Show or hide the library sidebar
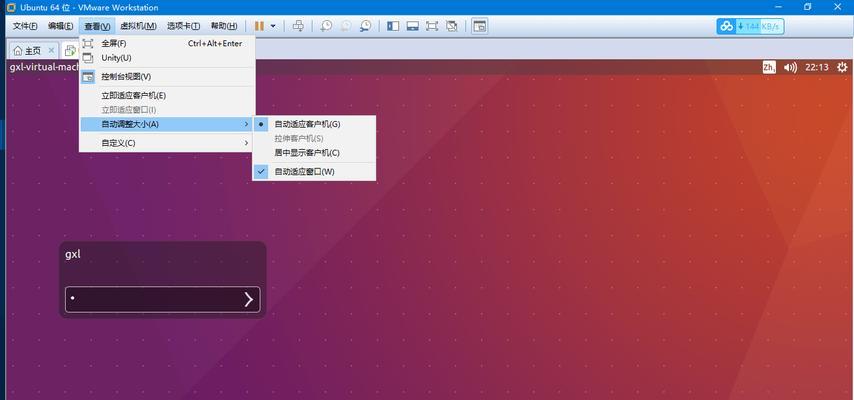This screenshot has width=854, height=400. click(393, 26)
